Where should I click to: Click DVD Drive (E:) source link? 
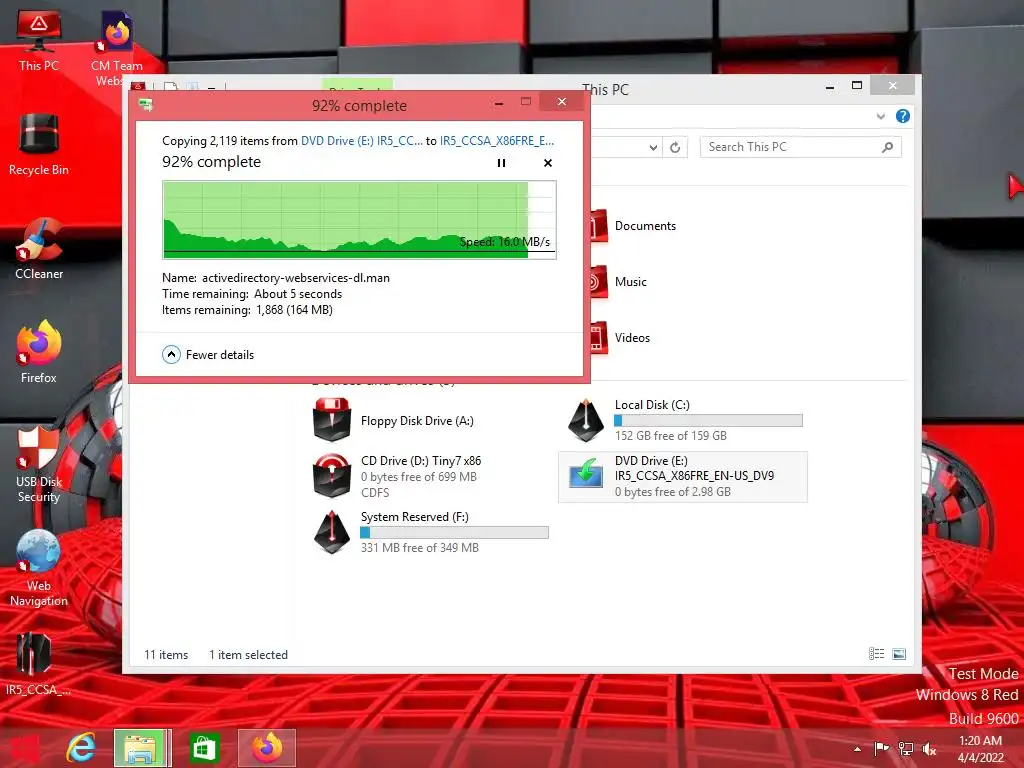pos(362,140)
